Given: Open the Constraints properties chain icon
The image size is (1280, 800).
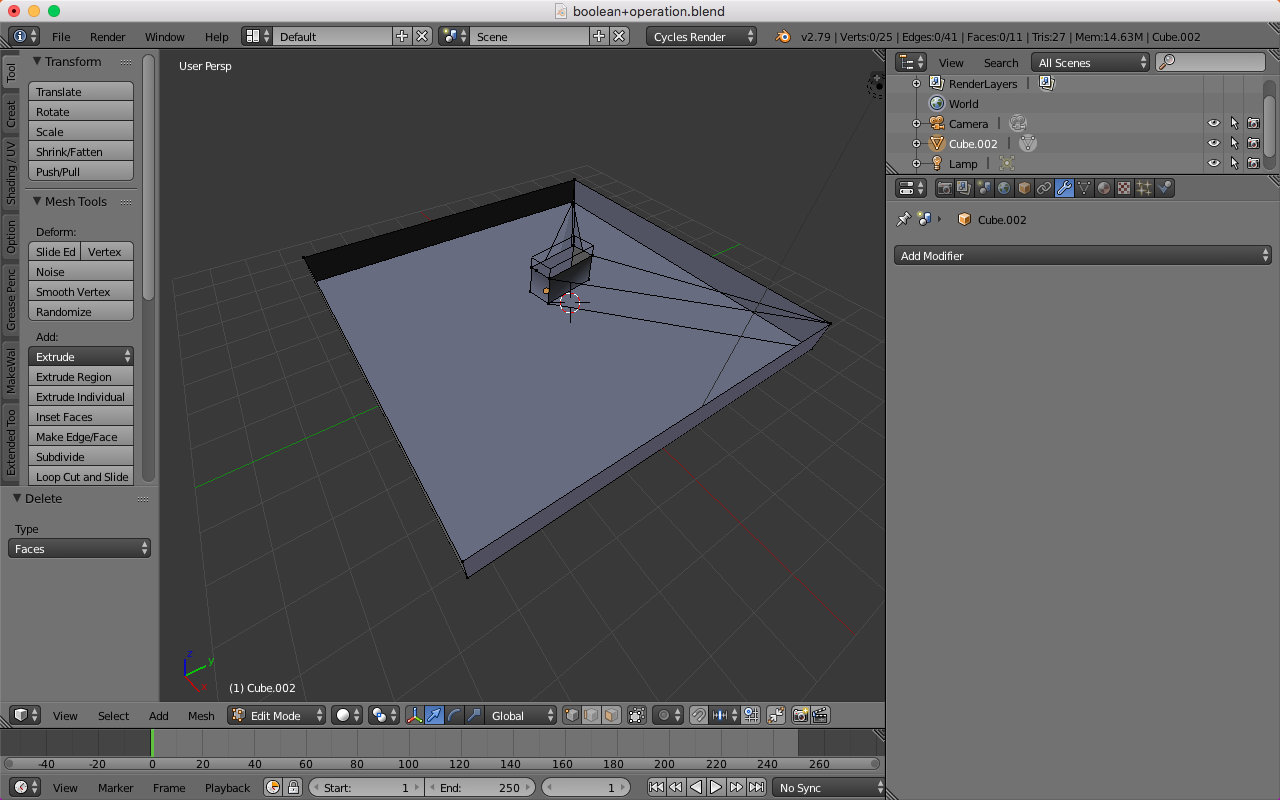Looking at the screenshot, I should [1044, 188].
